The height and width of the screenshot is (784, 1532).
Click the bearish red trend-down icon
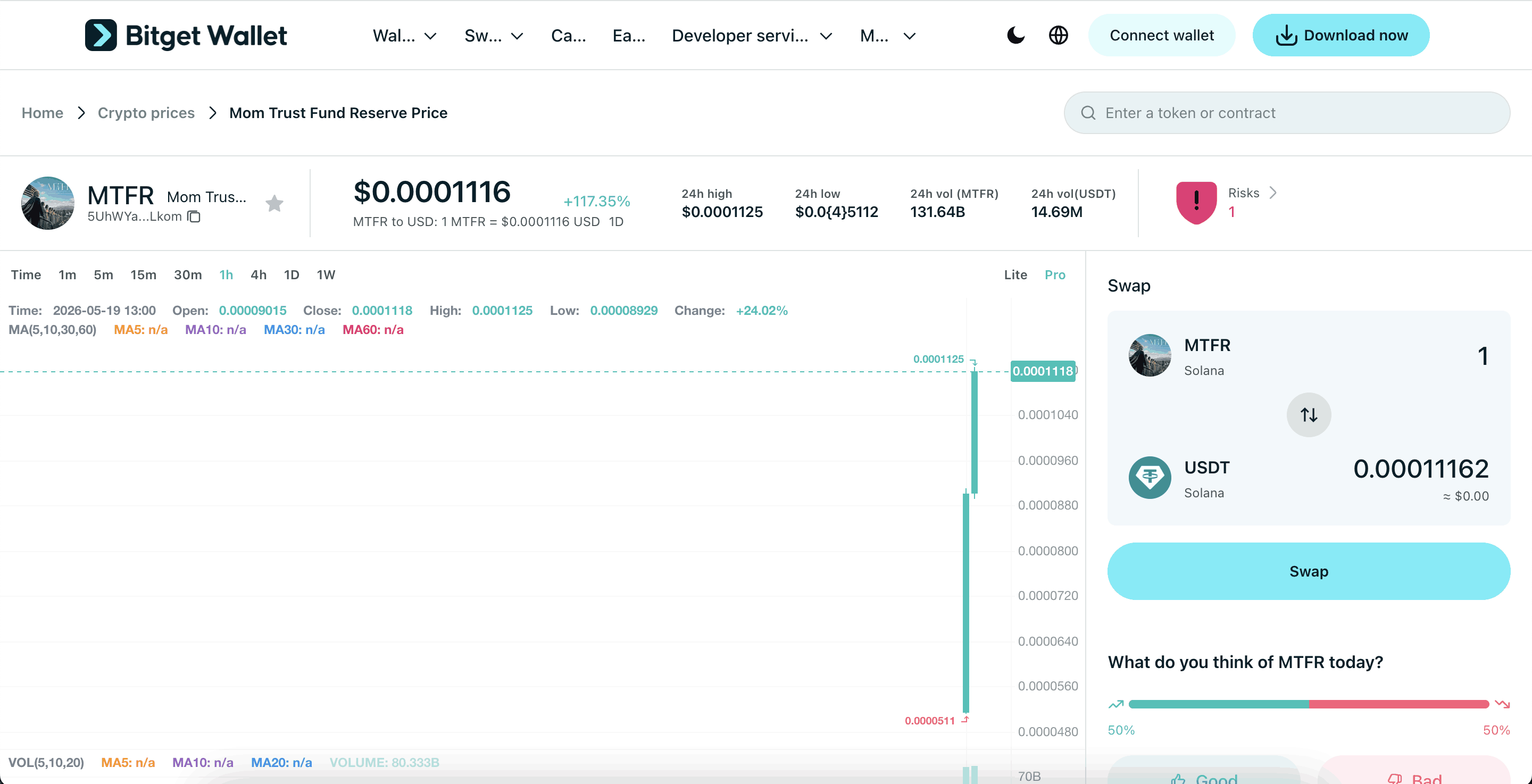[x=1502, y=704]
